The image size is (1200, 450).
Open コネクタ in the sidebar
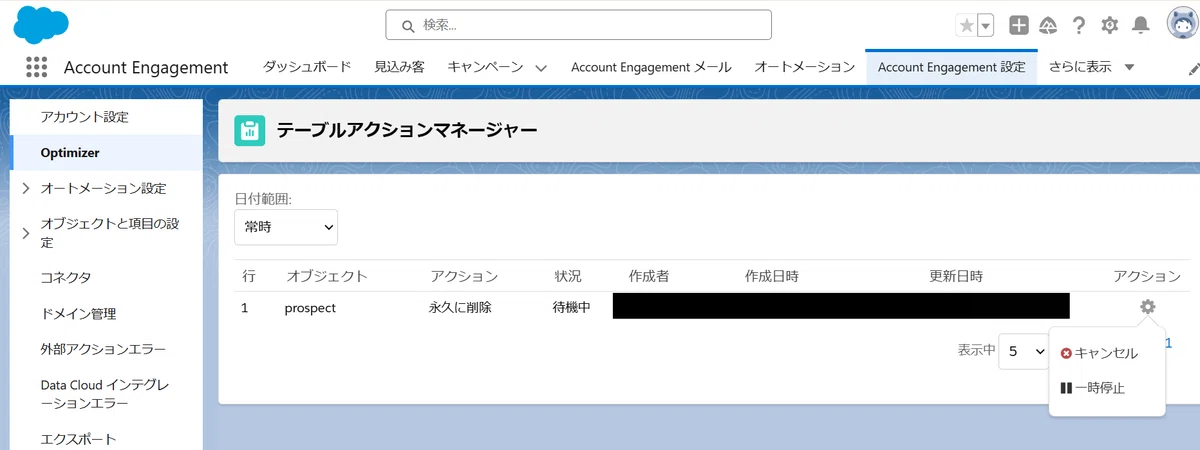66,277
